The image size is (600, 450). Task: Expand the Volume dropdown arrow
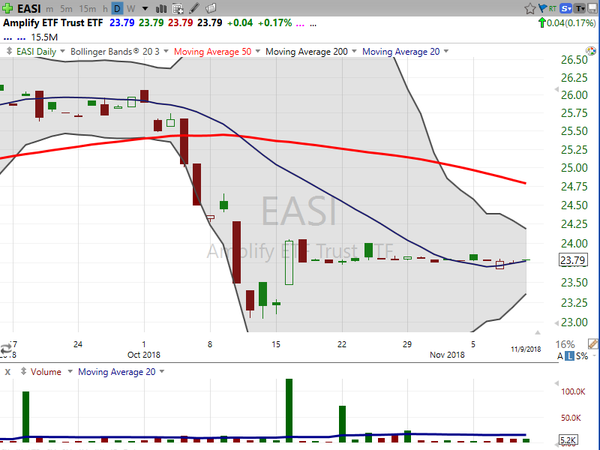(x=70, y=371)
